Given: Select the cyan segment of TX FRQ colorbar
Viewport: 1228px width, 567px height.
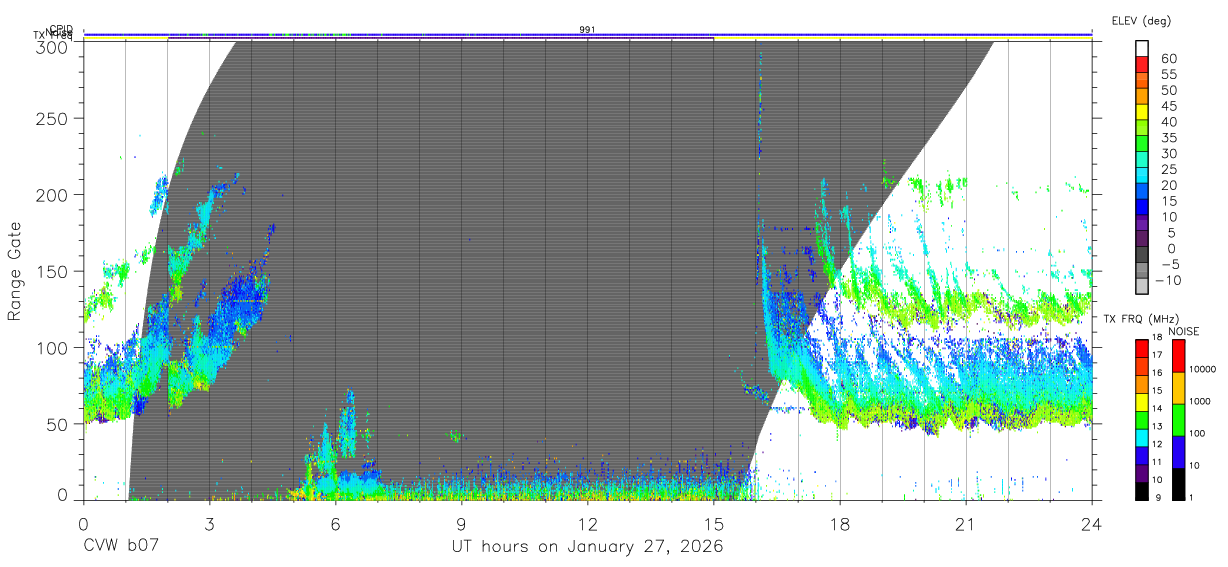Looking at the screenshot, I should pyautogui.click(x=1141, y=437).
